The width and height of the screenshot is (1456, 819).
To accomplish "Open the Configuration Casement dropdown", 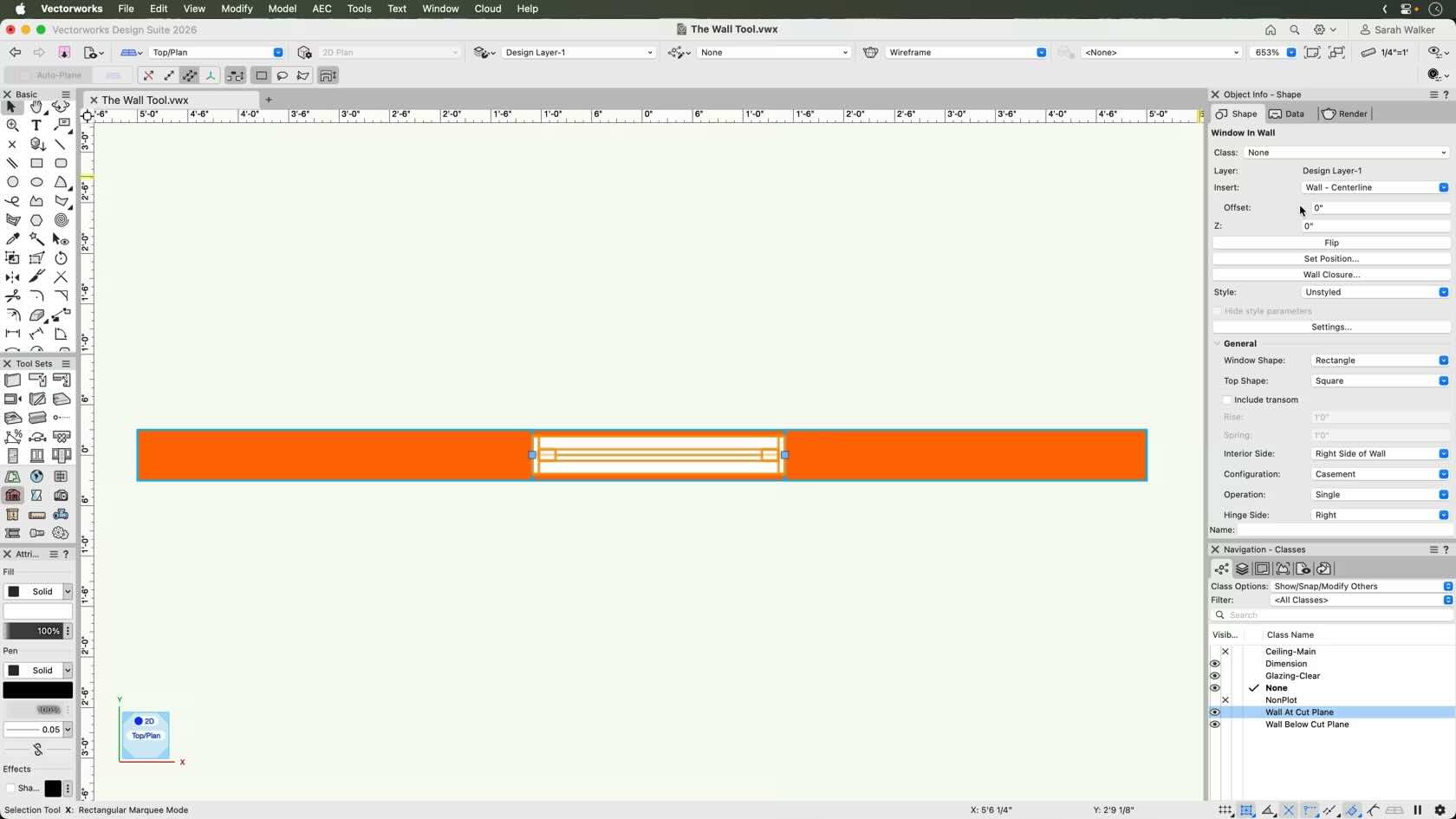I will click(x=1378, y=474).
